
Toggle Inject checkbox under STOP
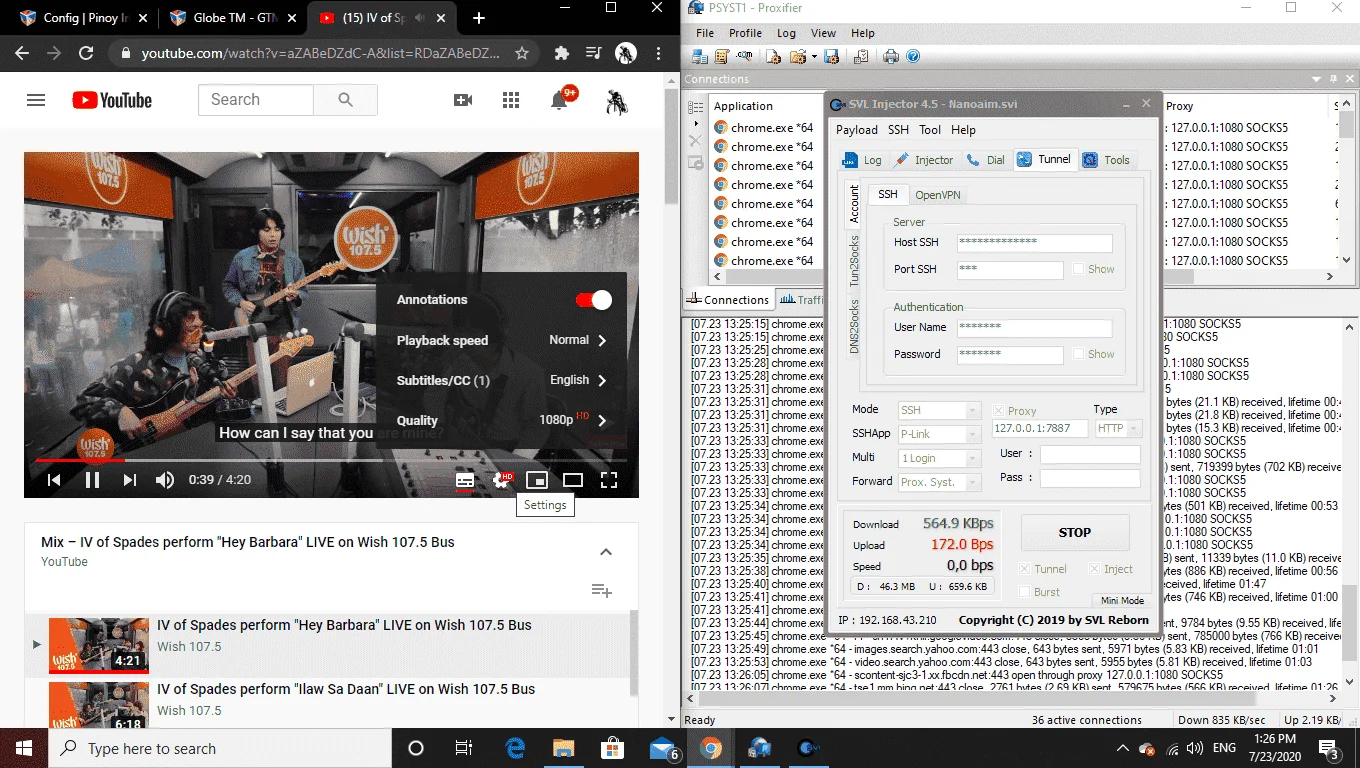pyautogui.click(x=1093, y=569)
